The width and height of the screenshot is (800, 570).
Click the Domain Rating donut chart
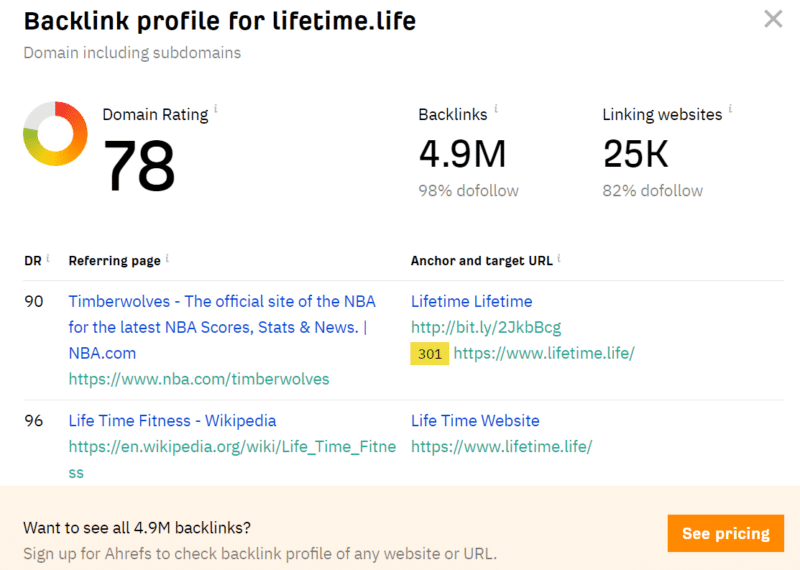click(x=55, y=133)
